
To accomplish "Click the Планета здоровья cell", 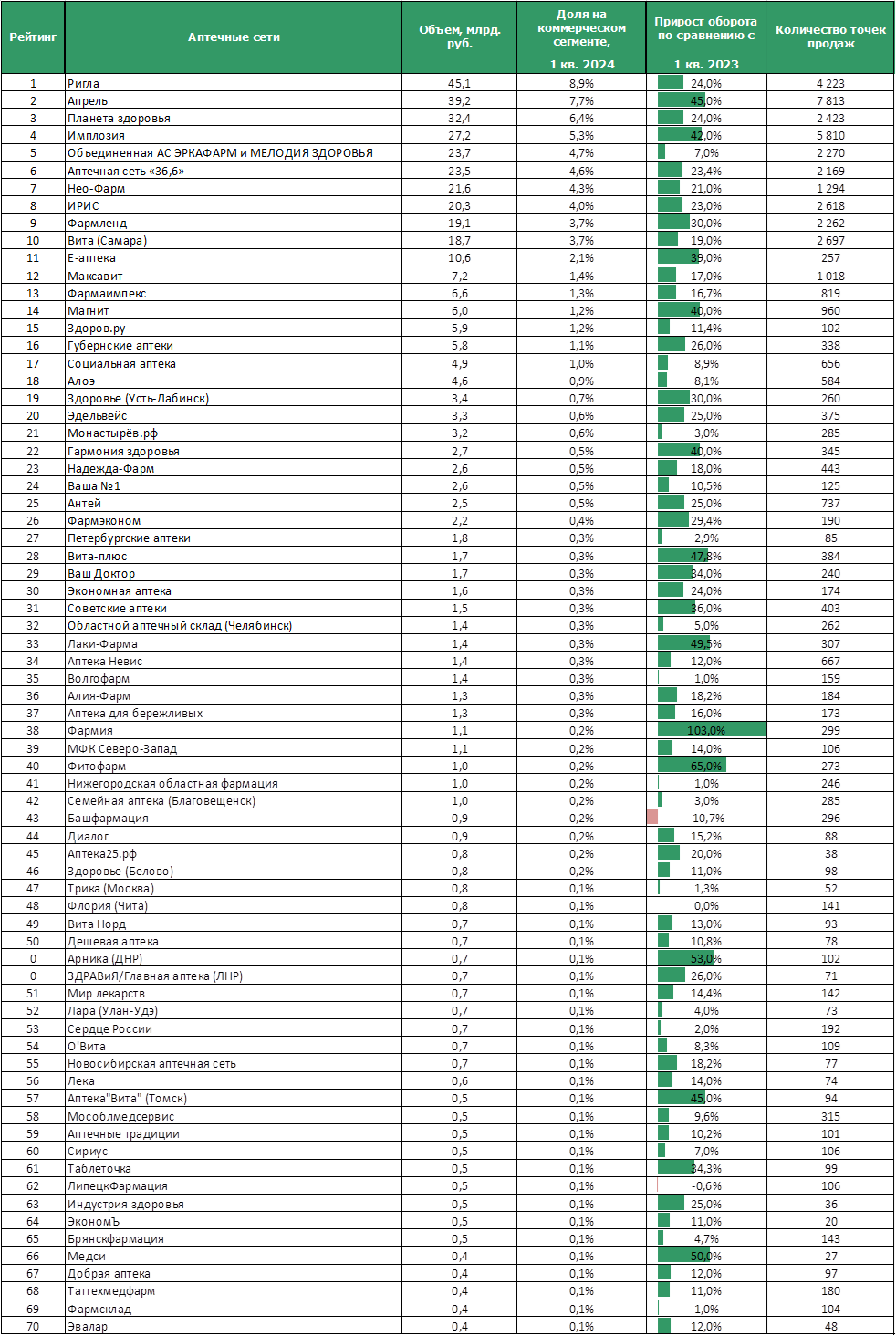I will point(234,118).
